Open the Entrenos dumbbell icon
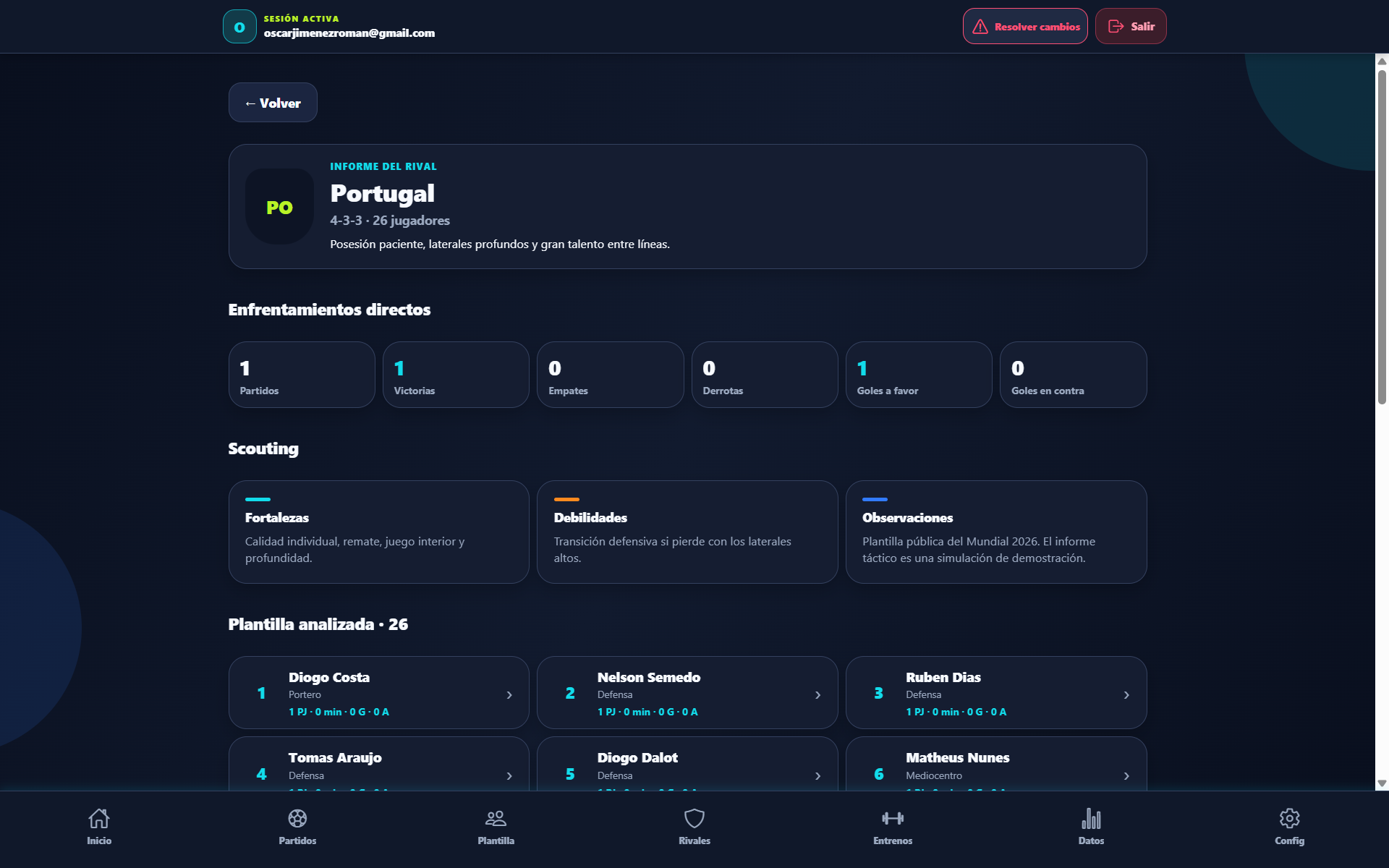Image resolution: width=1389 pixels, height=868 pixels. click(x=893, y=818)
